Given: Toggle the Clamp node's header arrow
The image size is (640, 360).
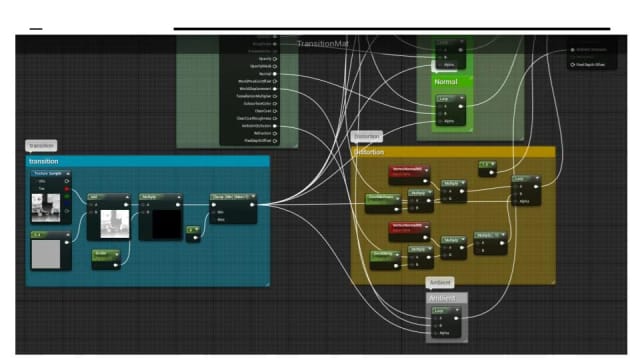Looking at the screenshot, I should click(253, 196).
